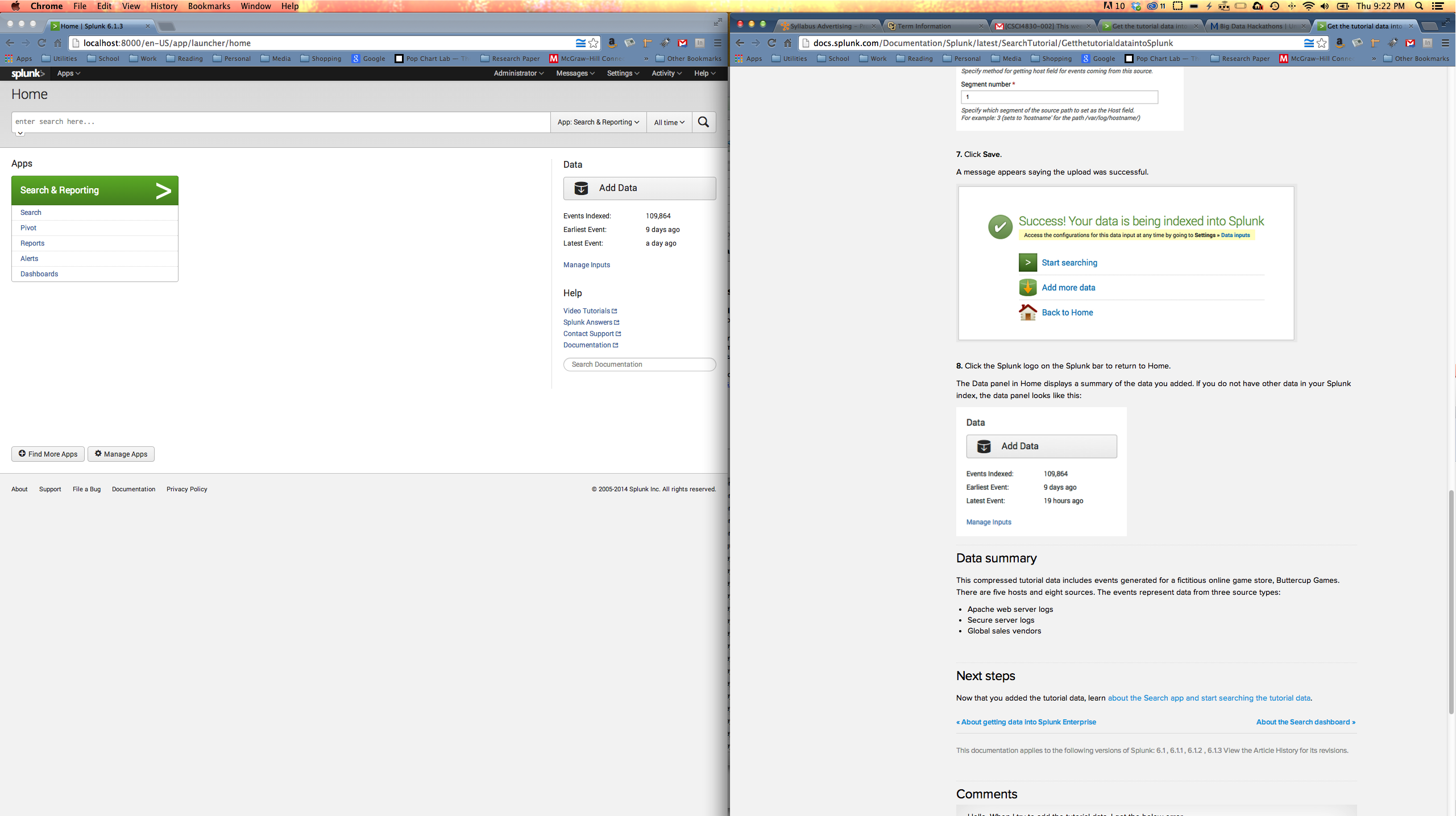Image resolution: width=1456 pixels, height=816 pixels.
Task: Click Search Documentation input field
Action: (640, 364)
